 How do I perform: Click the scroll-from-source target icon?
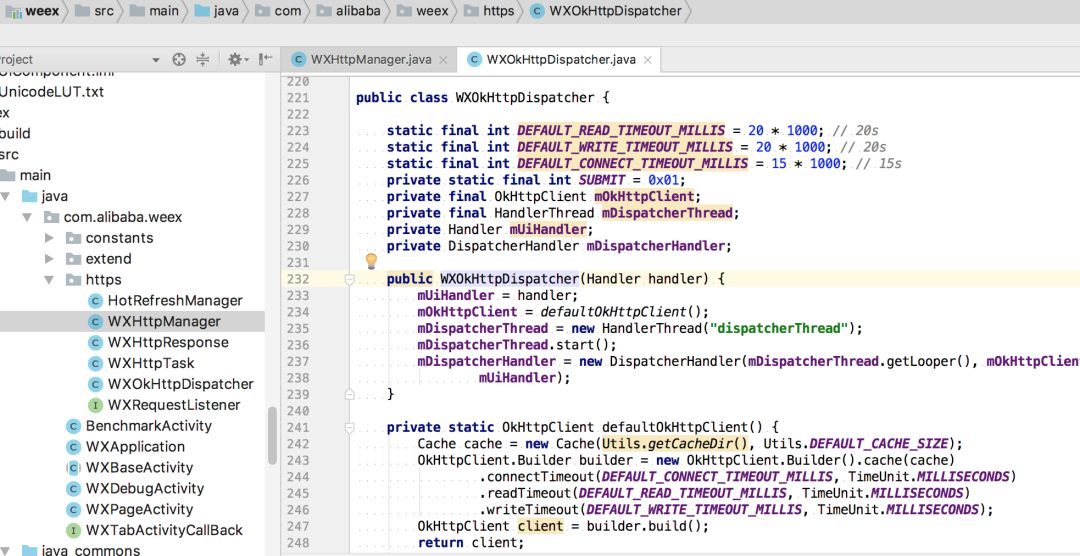tap(179, 59)
